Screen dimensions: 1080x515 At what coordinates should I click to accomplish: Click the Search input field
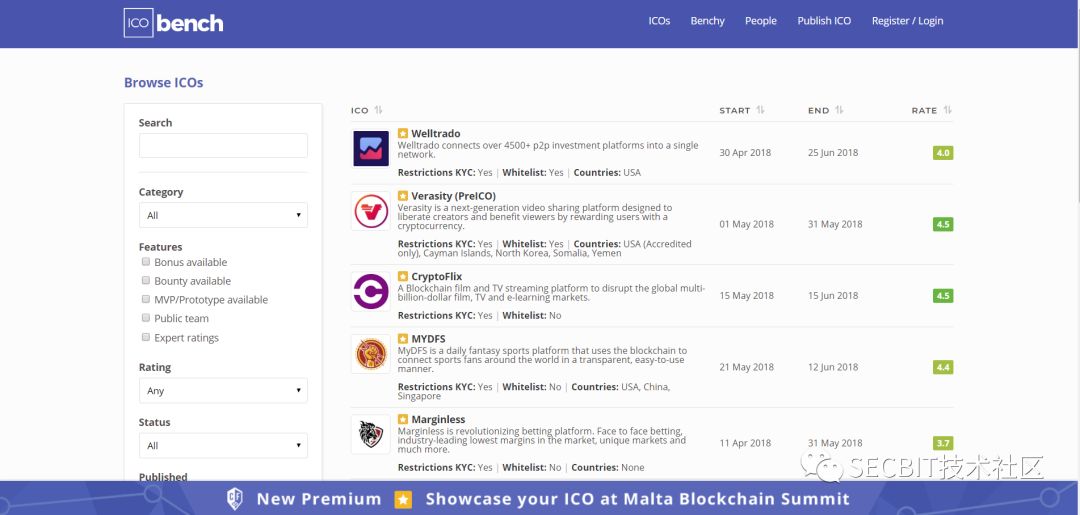click(x=223, y=145)
